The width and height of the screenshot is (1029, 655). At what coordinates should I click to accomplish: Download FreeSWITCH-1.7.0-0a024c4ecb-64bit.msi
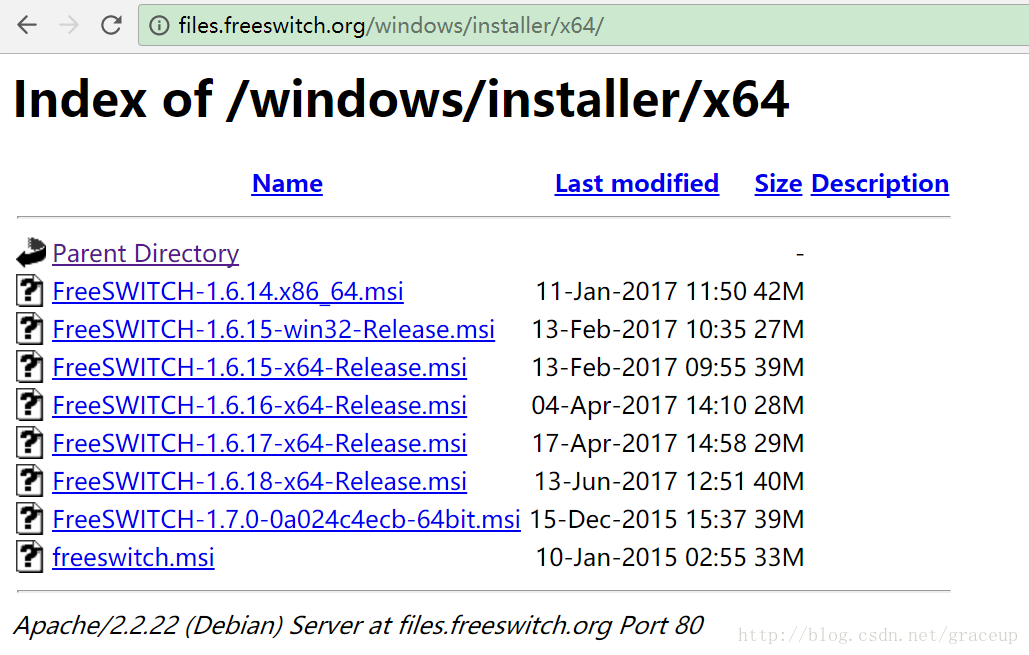point(286,520)
